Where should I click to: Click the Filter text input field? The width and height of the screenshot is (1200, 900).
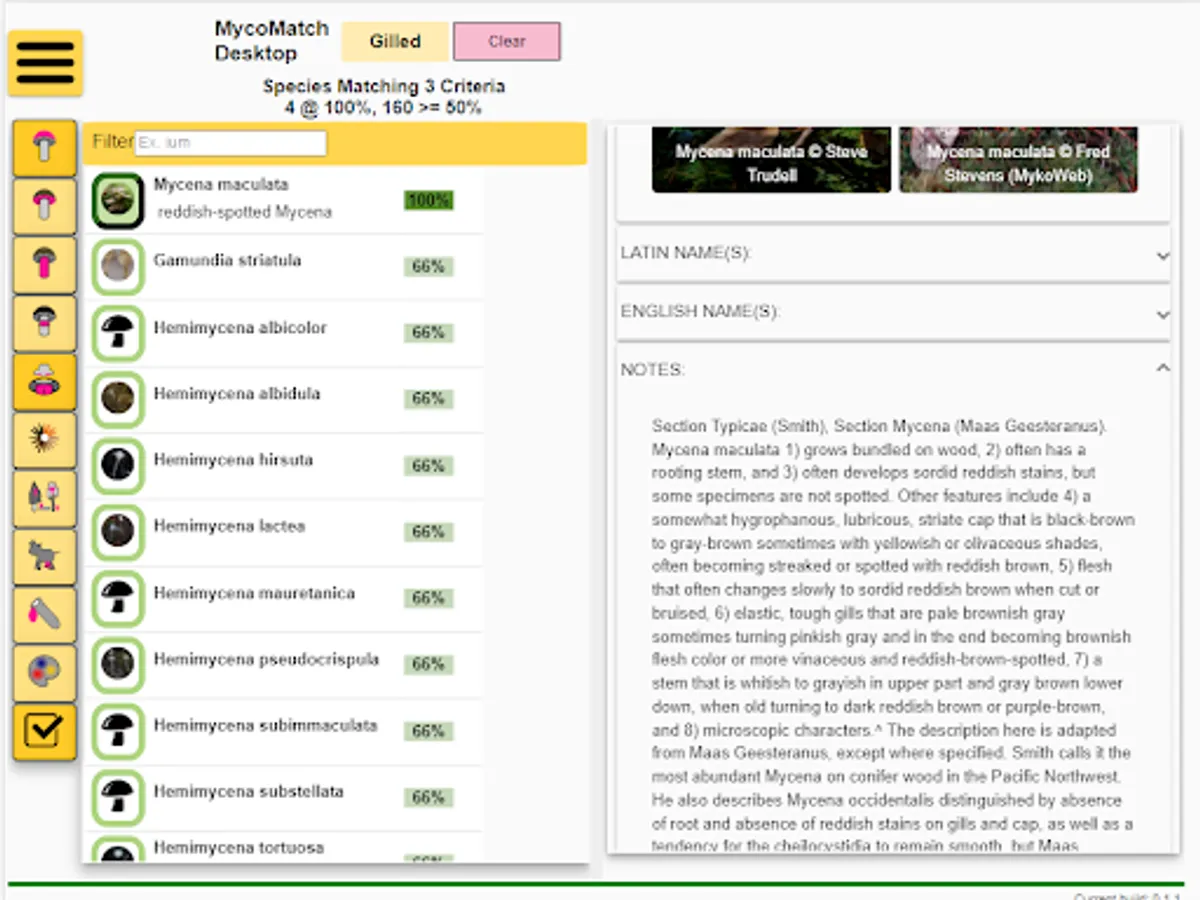[231, 143]
